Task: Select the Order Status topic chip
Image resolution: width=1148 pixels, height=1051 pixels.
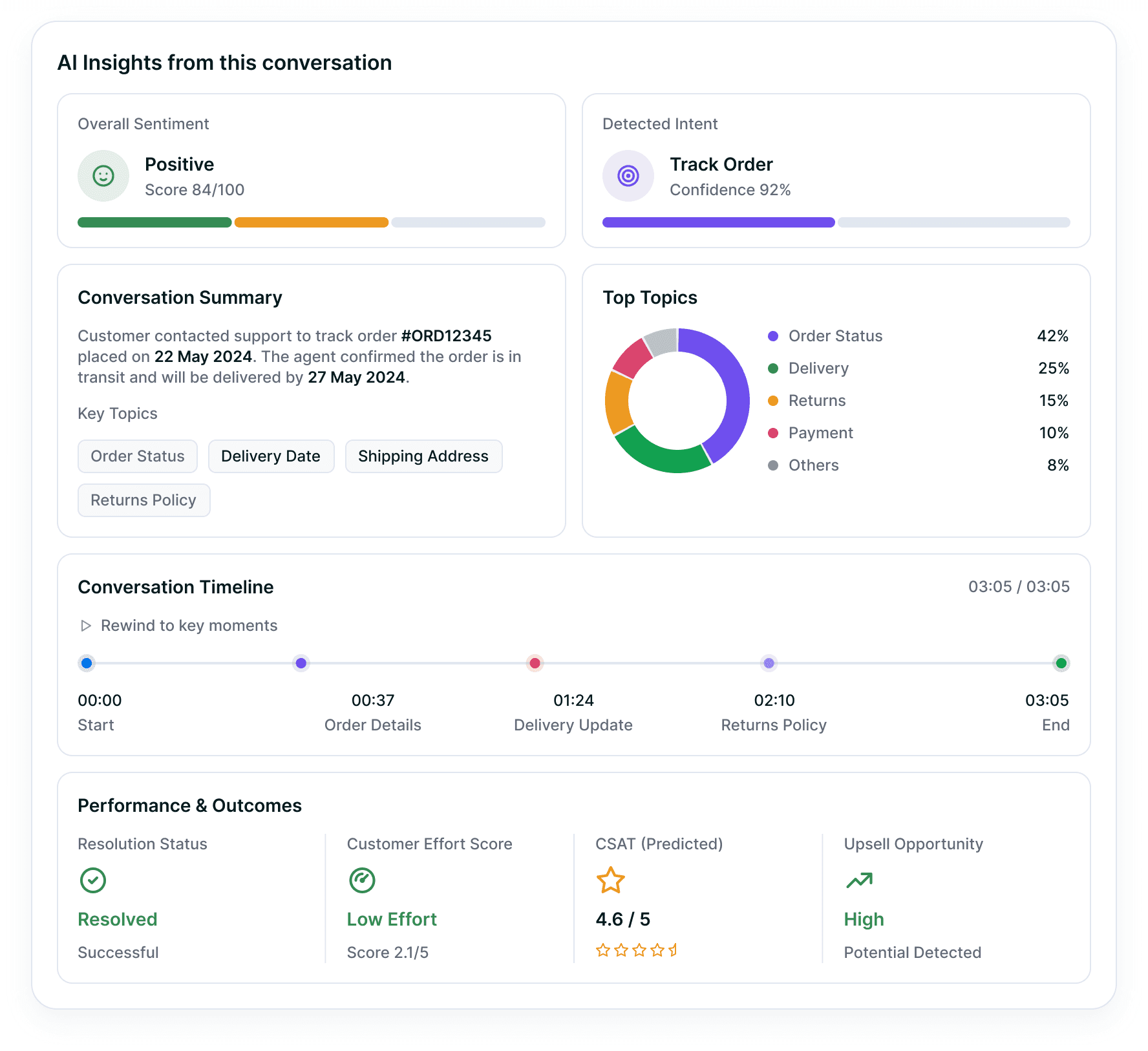Action: 138,456
